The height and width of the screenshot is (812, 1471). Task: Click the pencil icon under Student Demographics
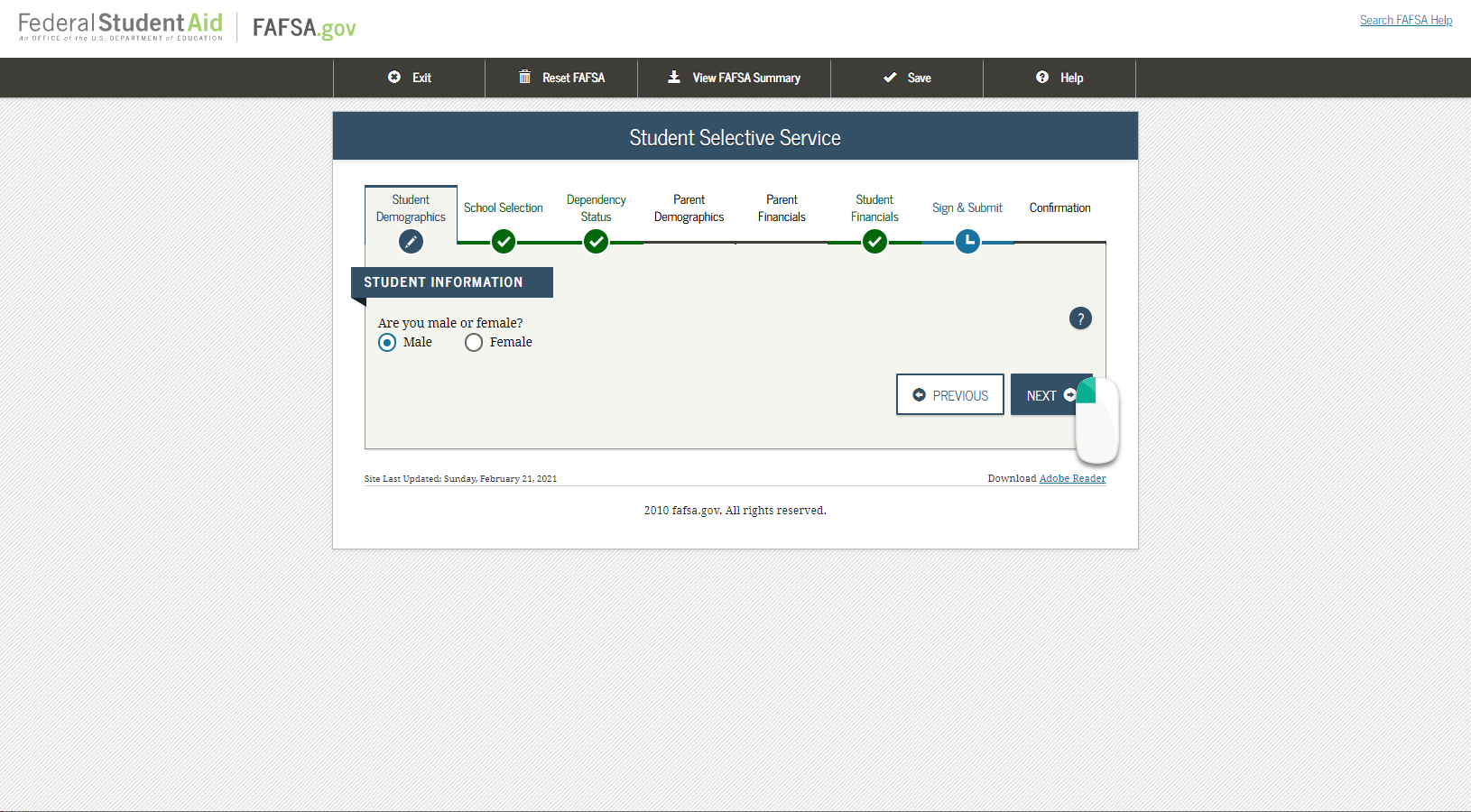click(411, 242)
